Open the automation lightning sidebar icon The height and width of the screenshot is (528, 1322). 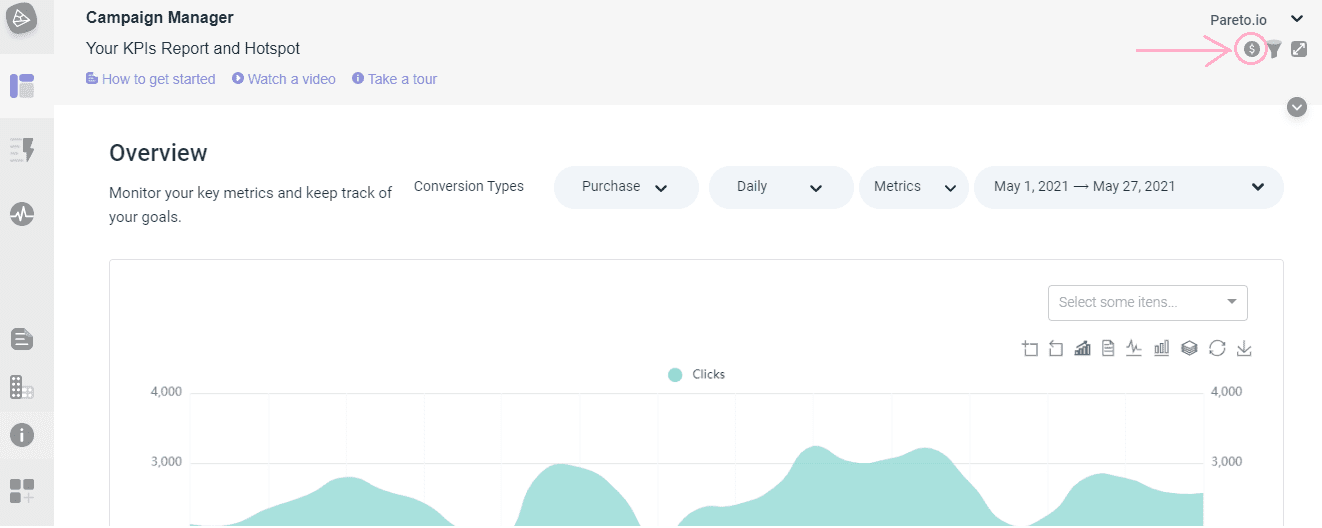coord(22,150)
